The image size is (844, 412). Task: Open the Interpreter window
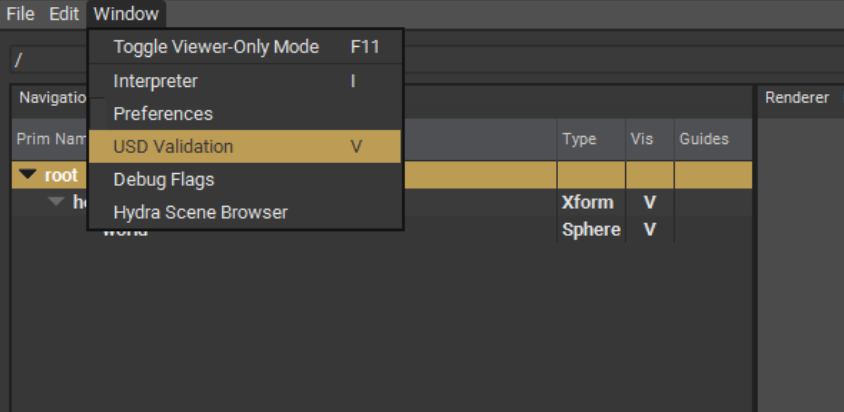156,81
